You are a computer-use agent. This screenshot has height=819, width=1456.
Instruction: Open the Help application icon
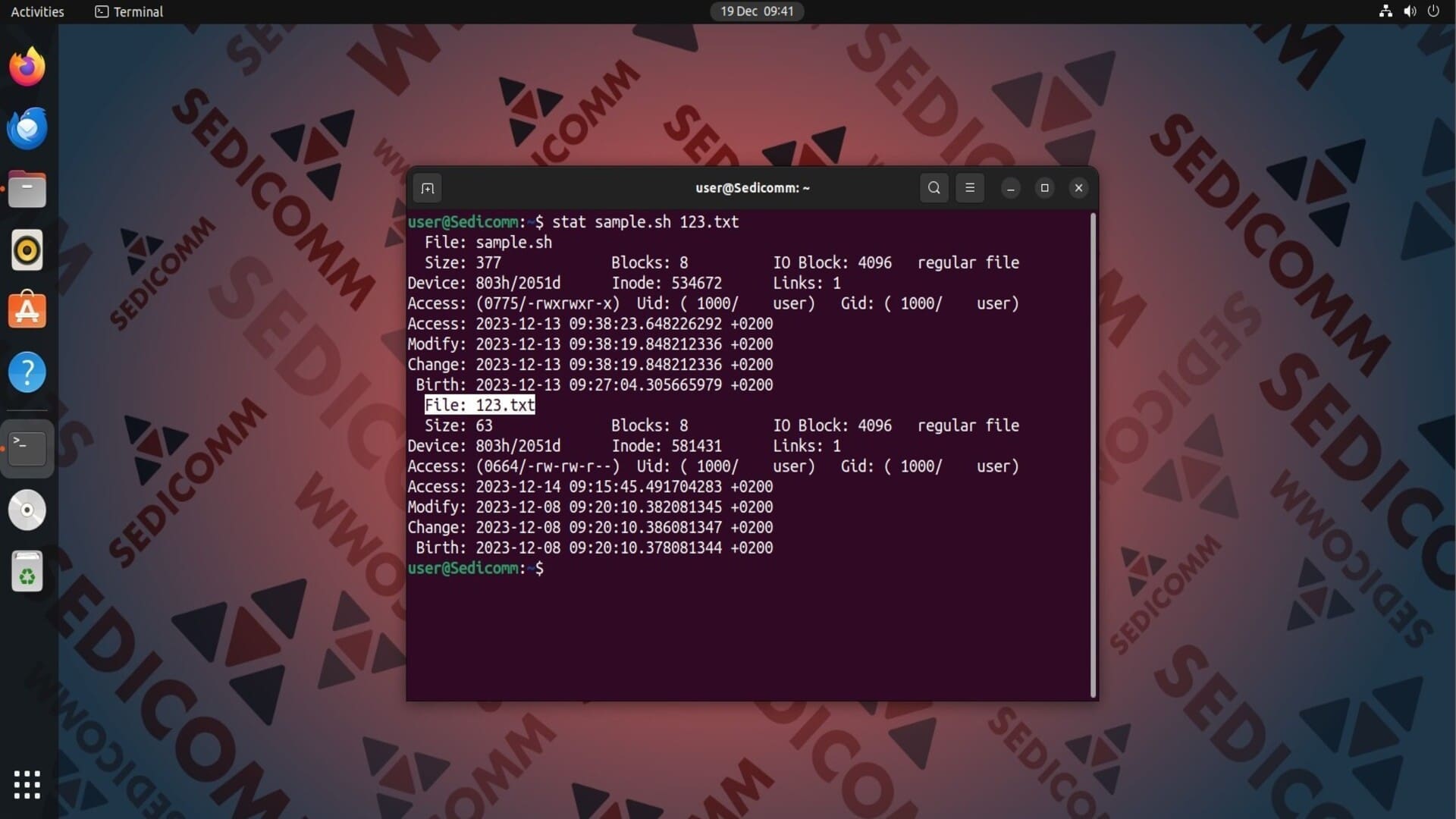27,372
